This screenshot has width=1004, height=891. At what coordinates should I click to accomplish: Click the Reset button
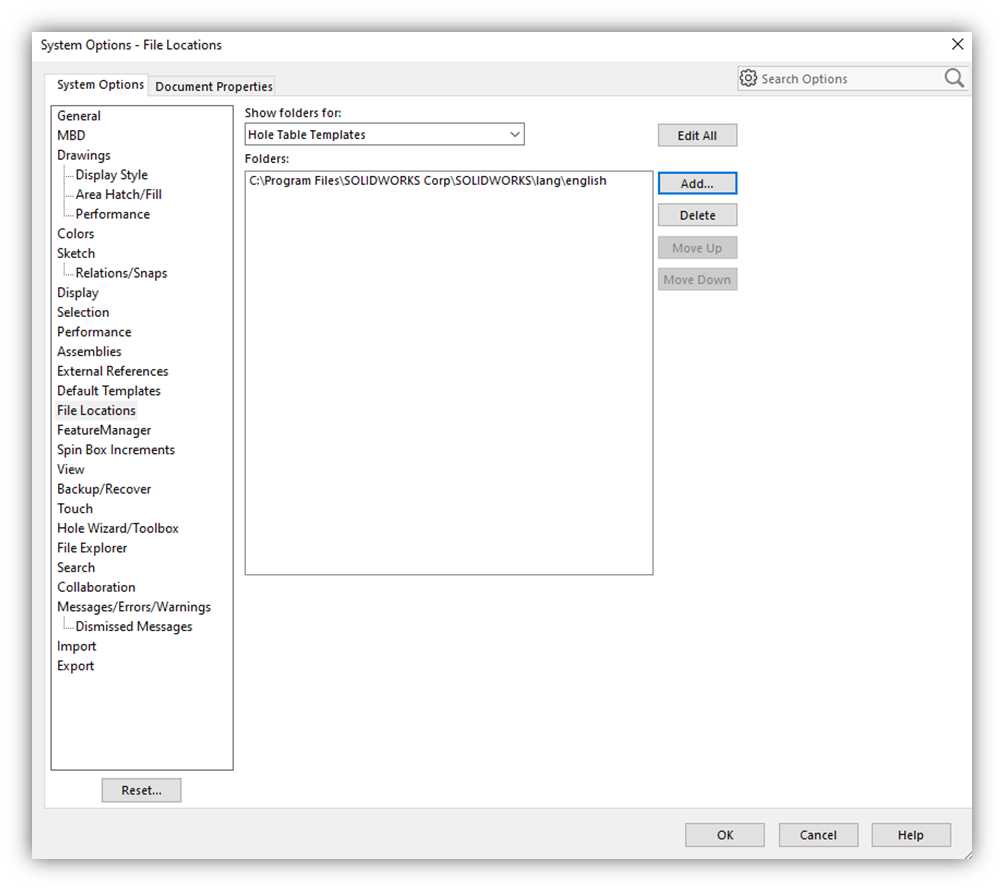(x=140, y=790)
